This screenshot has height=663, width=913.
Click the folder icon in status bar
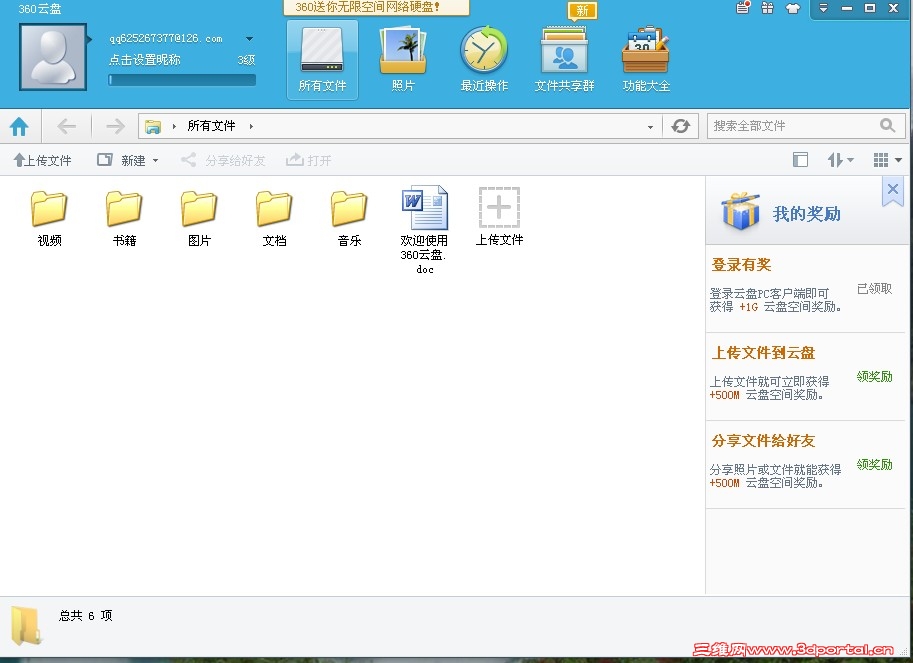[x=26, y=625]
